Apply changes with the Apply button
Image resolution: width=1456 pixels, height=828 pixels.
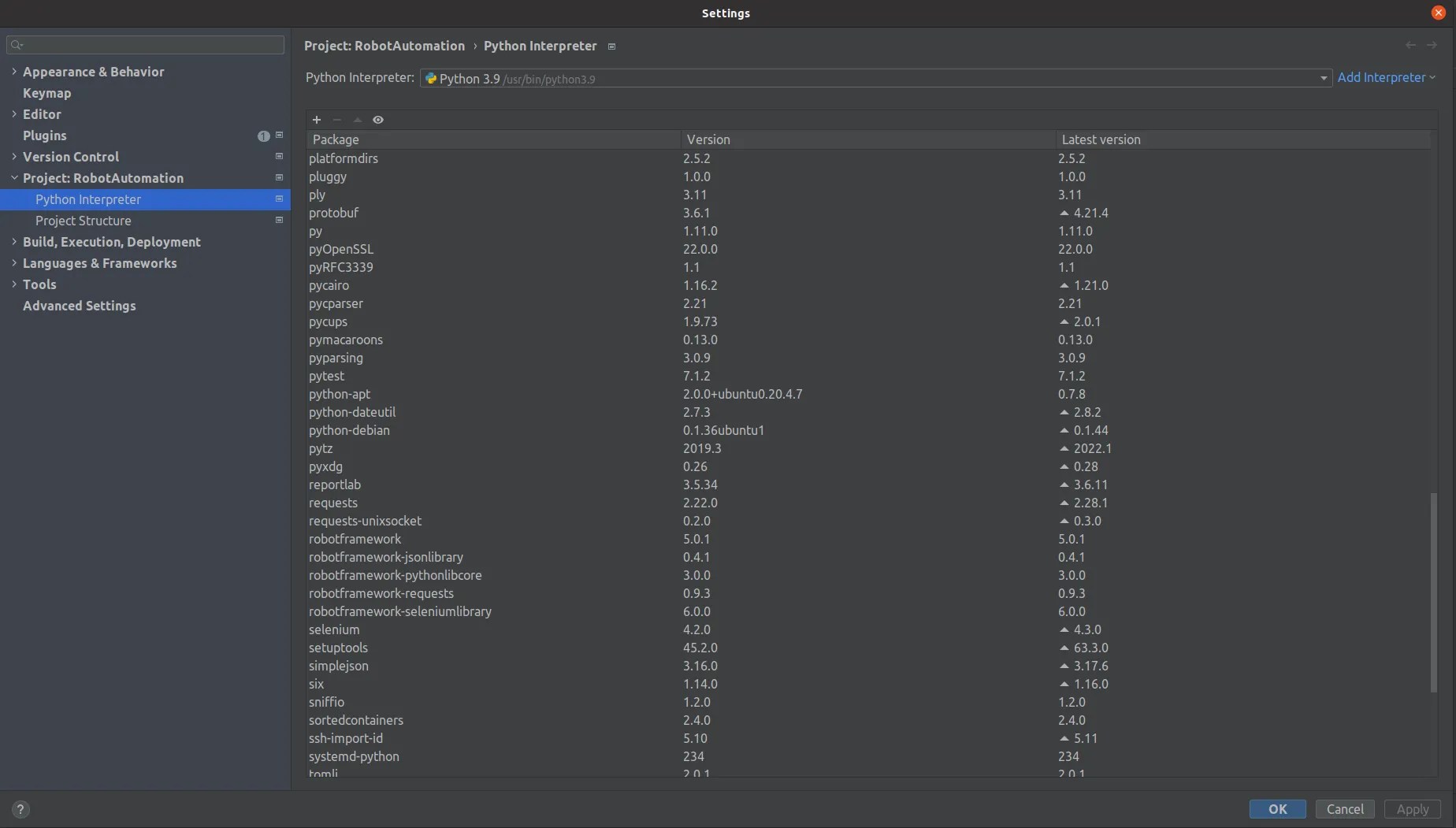pyautogui.click(x=1412, y=809)
